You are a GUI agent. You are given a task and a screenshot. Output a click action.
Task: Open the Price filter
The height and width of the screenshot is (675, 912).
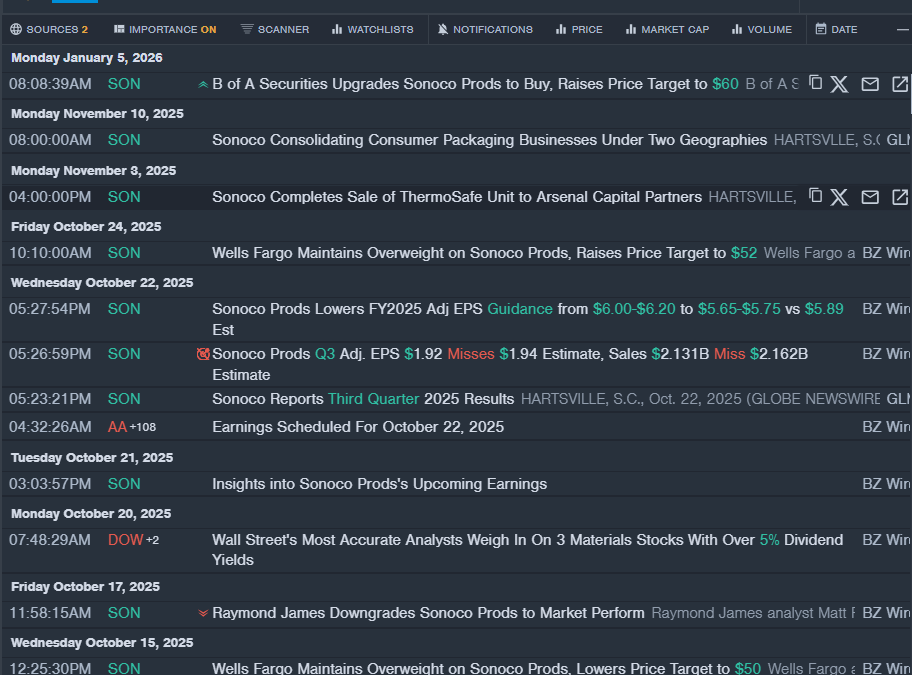coord(579,30)
